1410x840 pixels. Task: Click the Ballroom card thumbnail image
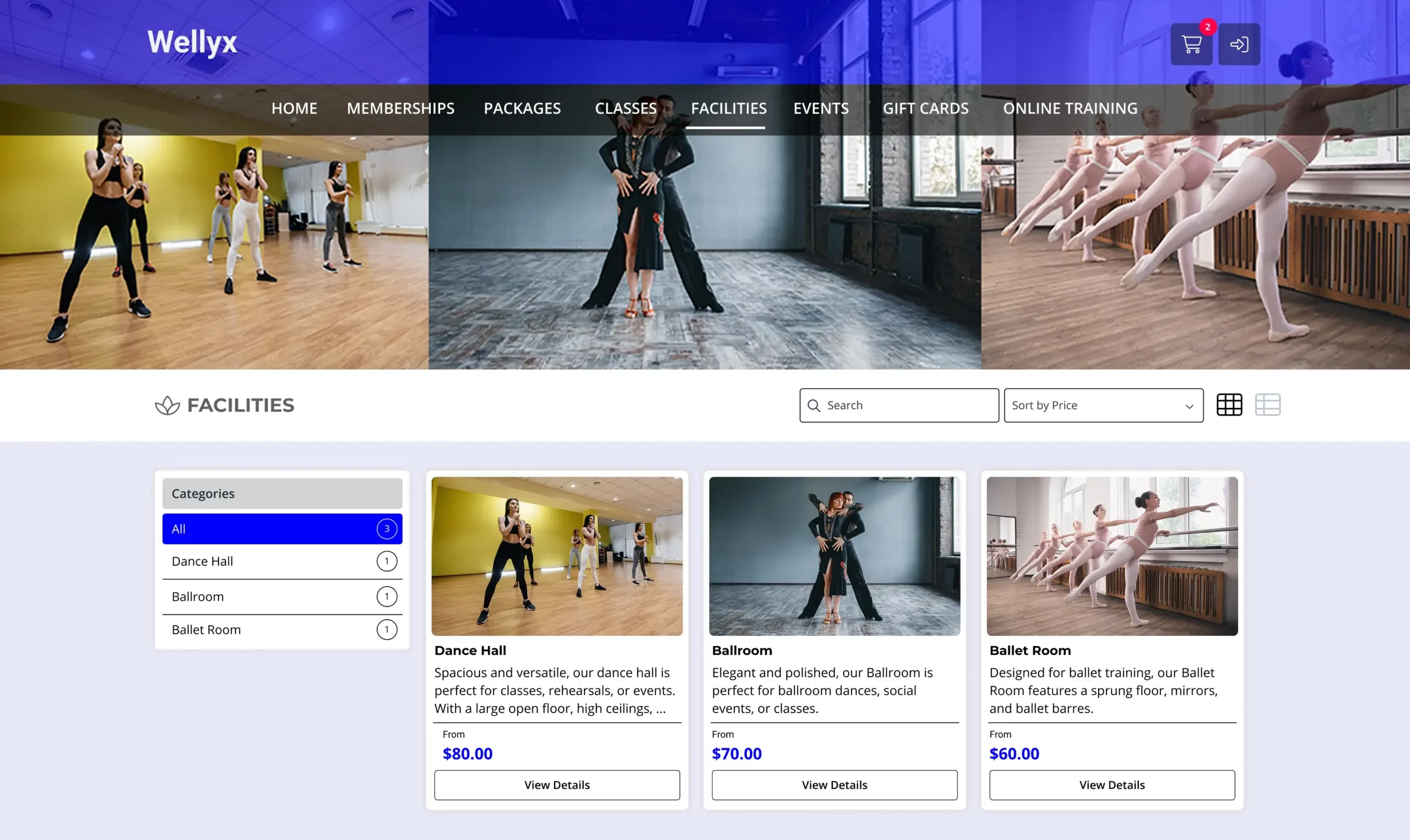834,556
